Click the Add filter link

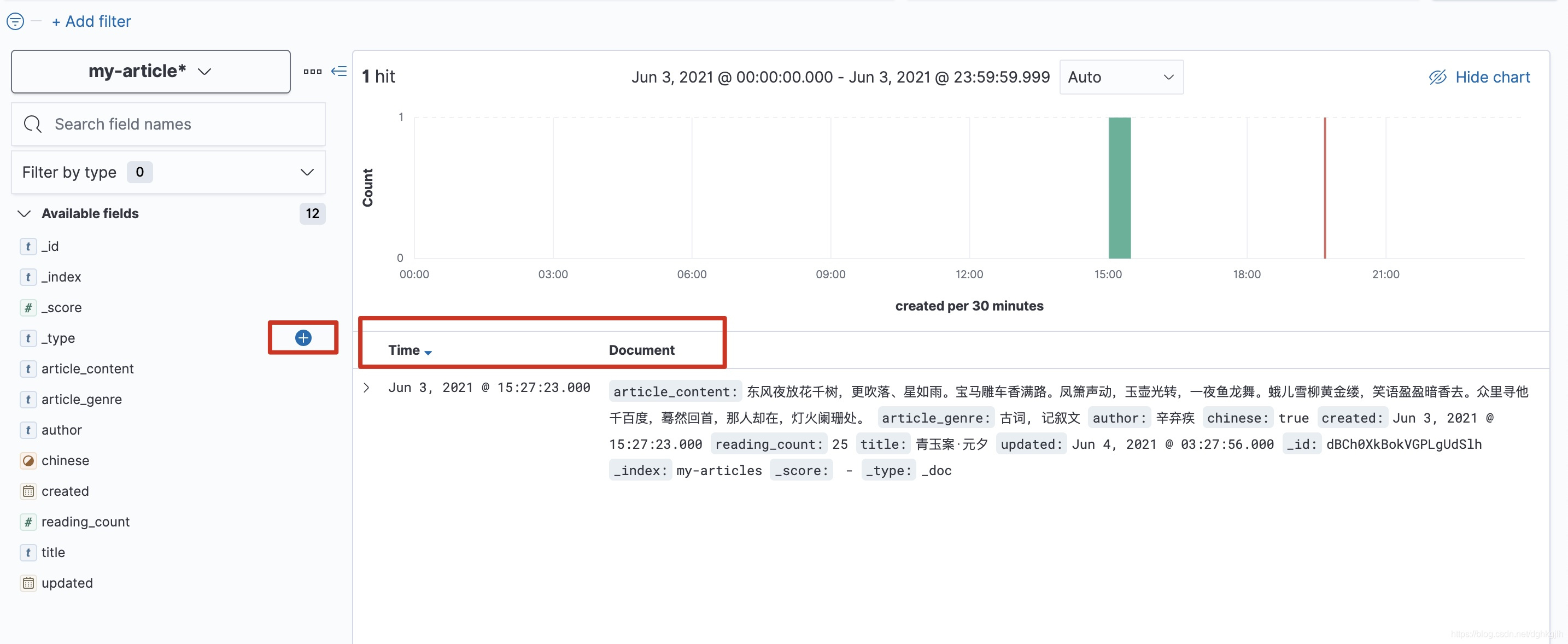(91, 21)
